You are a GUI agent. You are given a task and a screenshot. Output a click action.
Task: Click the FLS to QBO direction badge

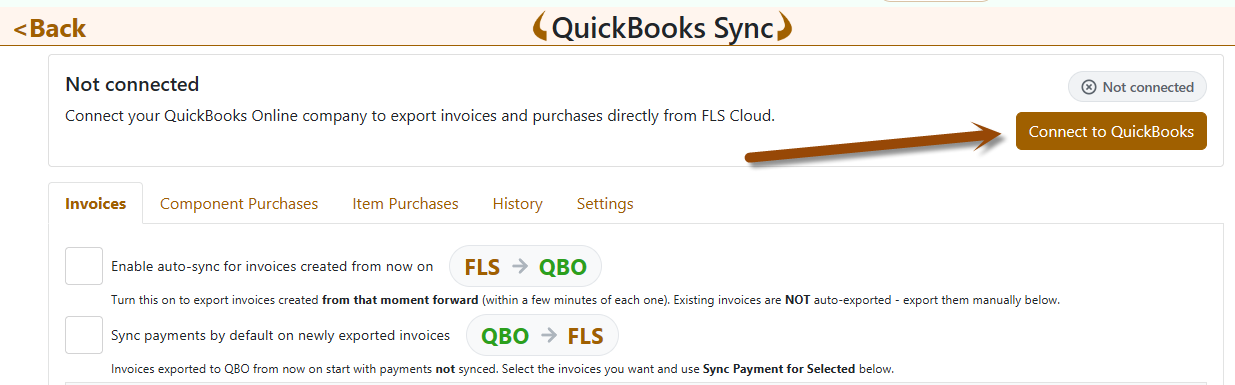point(525,267)
